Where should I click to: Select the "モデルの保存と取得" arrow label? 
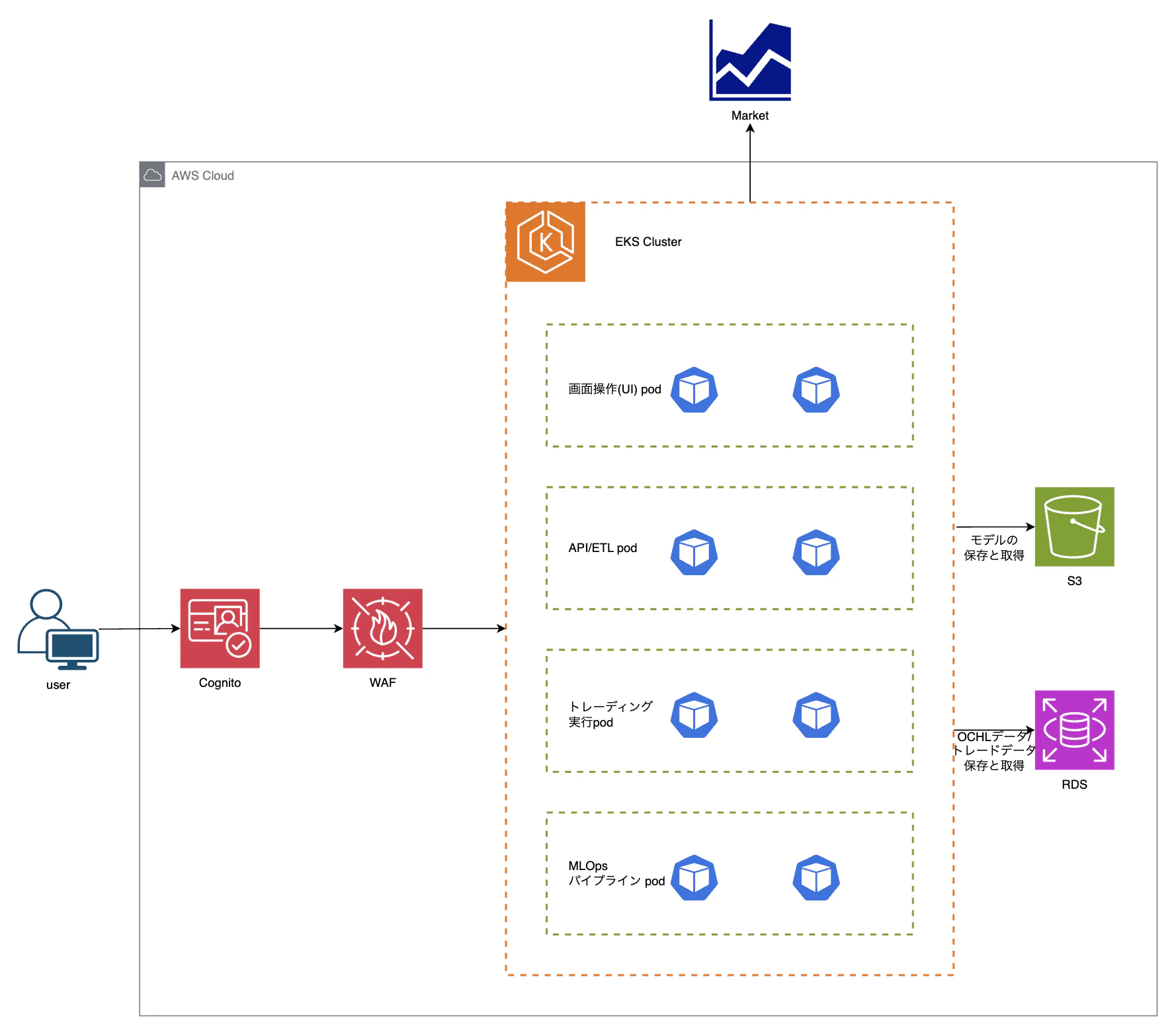994,548
